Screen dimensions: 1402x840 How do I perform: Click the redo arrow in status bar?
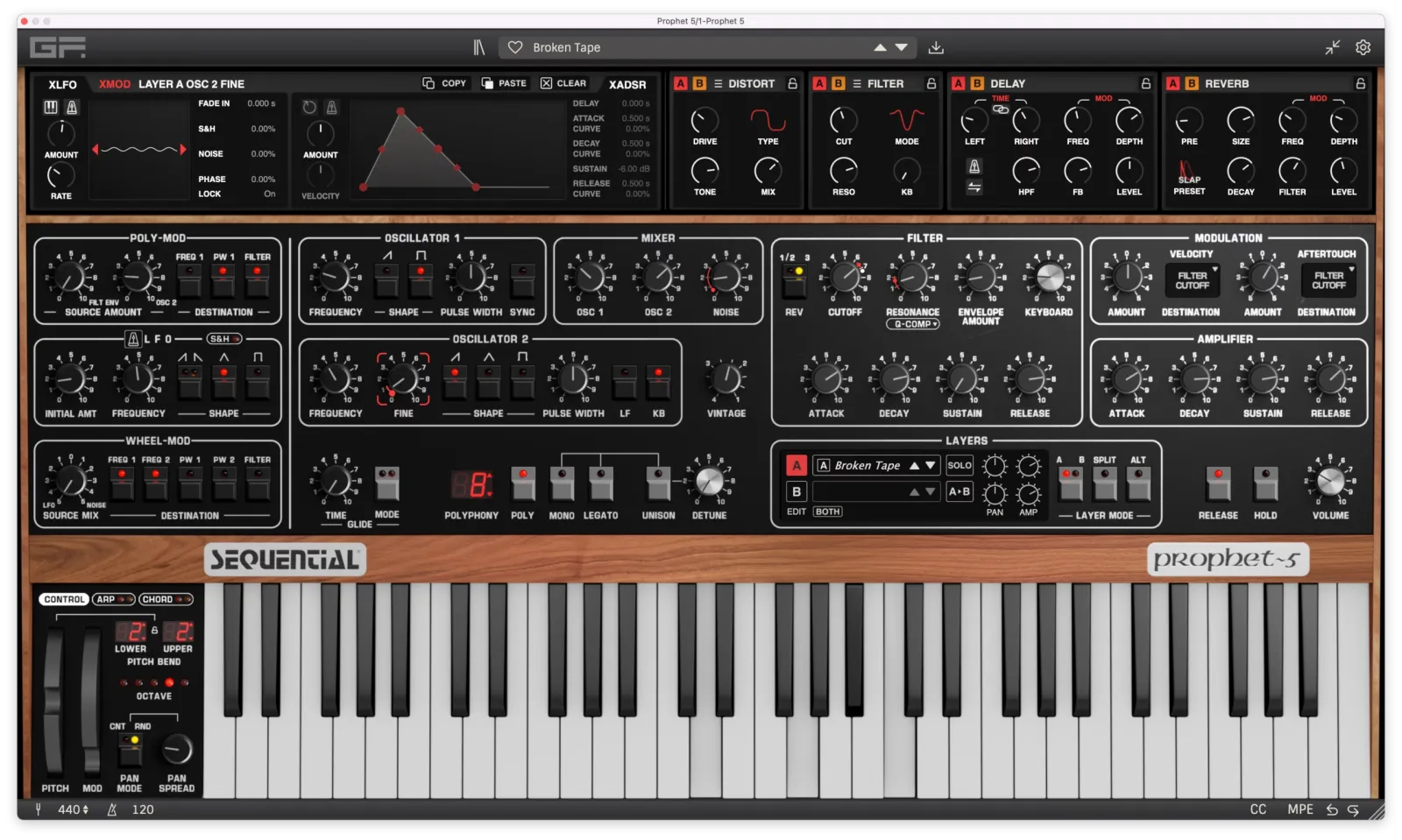(1353, 809)
